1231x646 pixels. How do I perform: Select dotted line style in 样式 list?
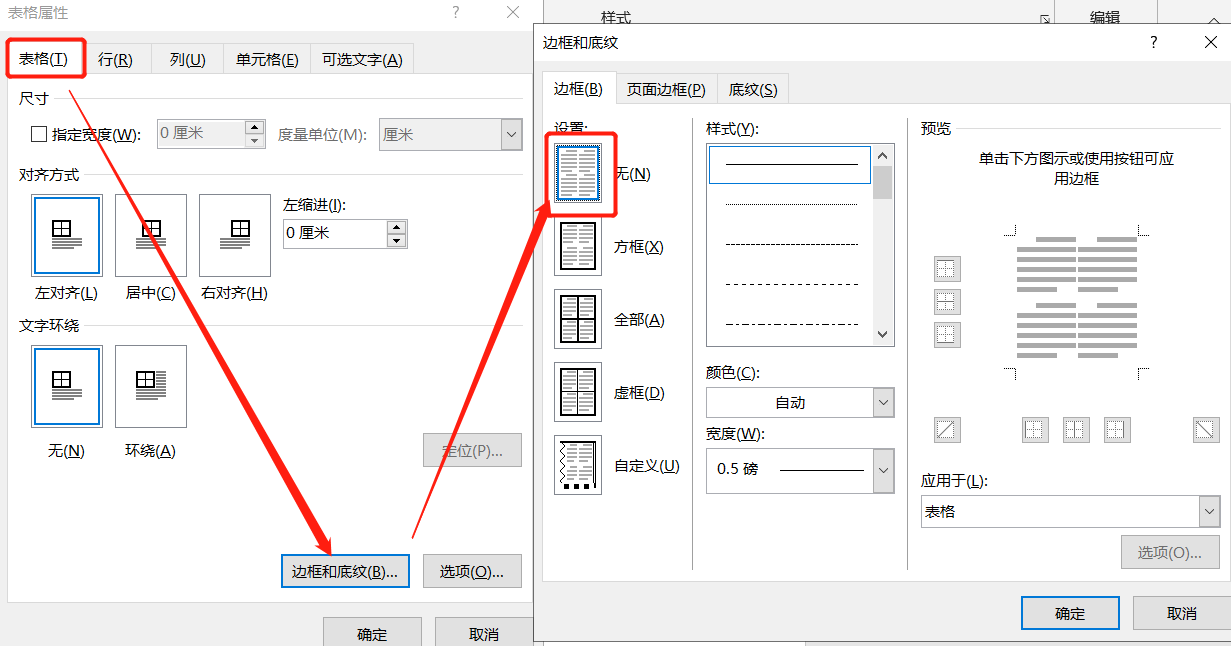(790, 204)
